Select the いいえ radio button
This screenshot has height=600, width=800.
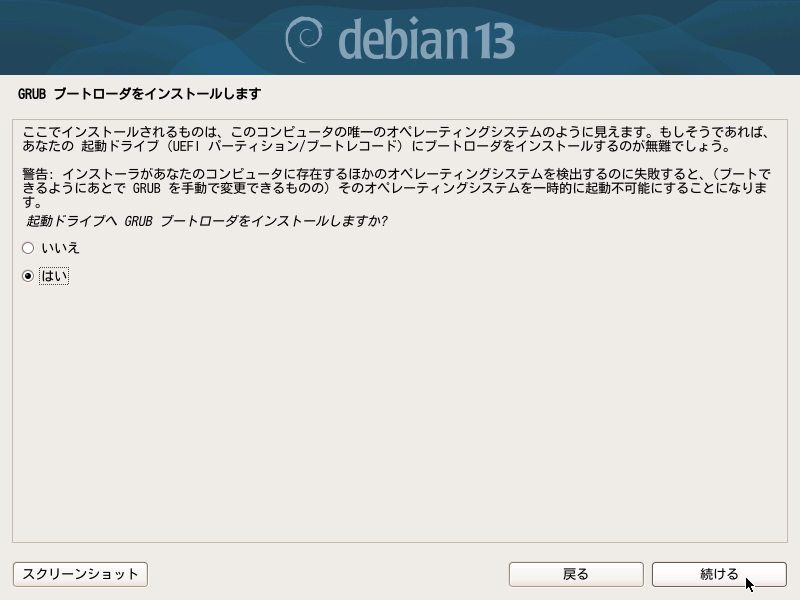tap(28, 248)
